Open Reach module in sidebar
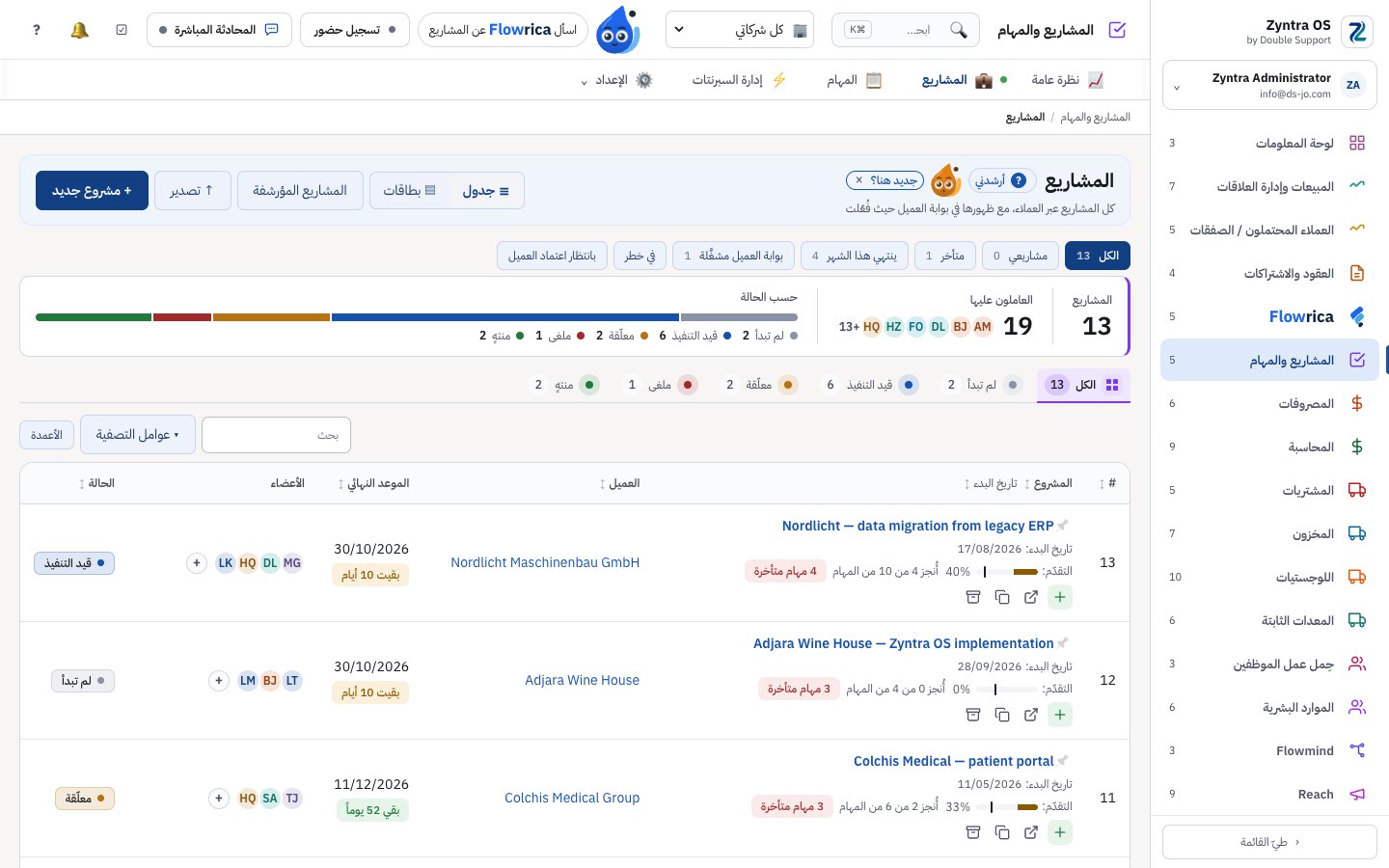Screen dimensions: 1389x868 [1269, 794]
